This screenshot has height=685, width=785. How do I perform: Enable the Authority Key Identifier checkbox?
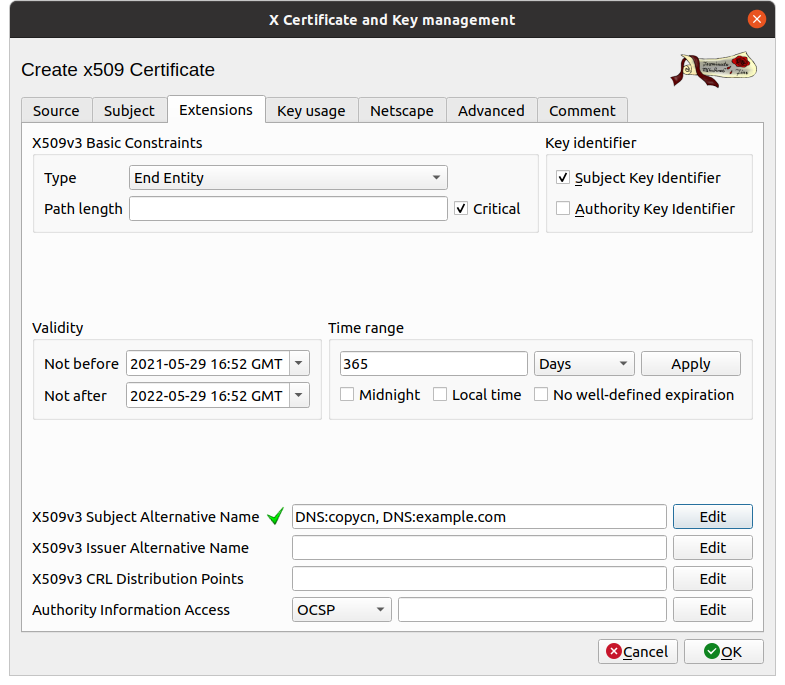(x=564, y=209)
